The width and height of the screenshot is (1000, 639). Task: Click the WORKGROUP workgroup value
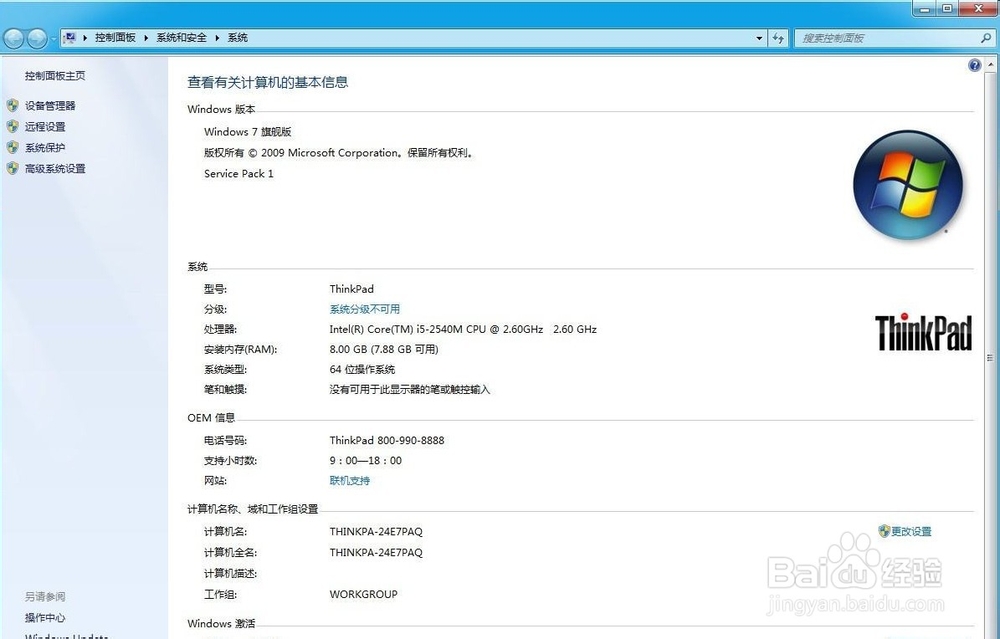[364, 594]
